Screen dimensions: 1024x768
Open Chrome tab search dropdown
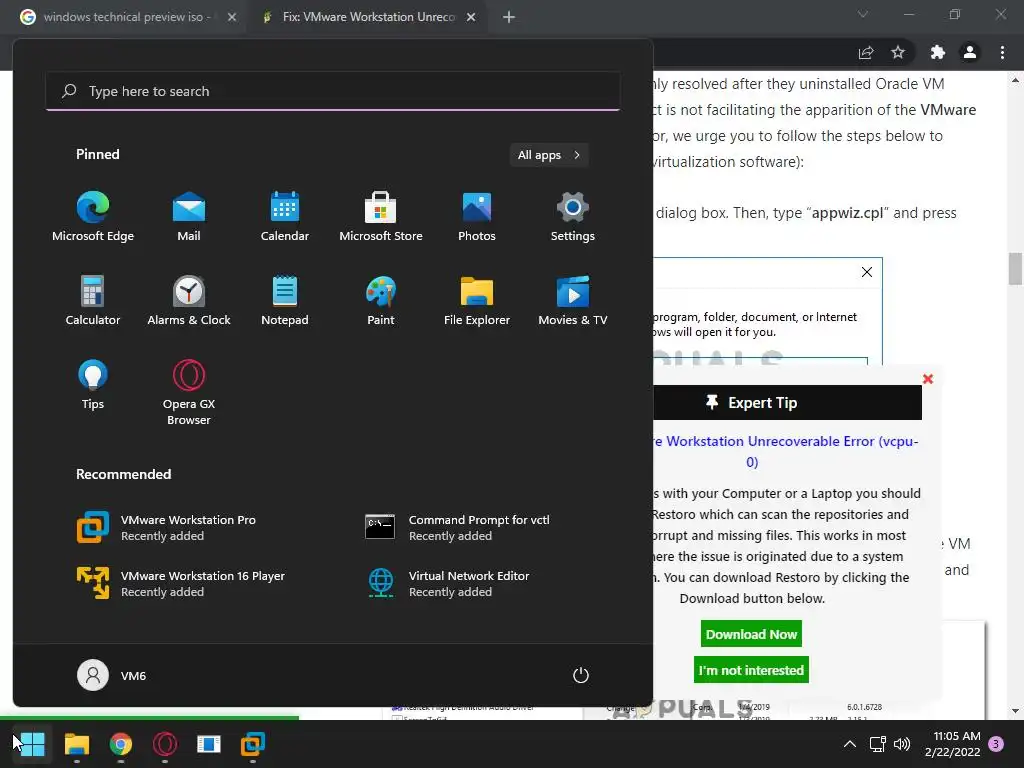[863, 14]
